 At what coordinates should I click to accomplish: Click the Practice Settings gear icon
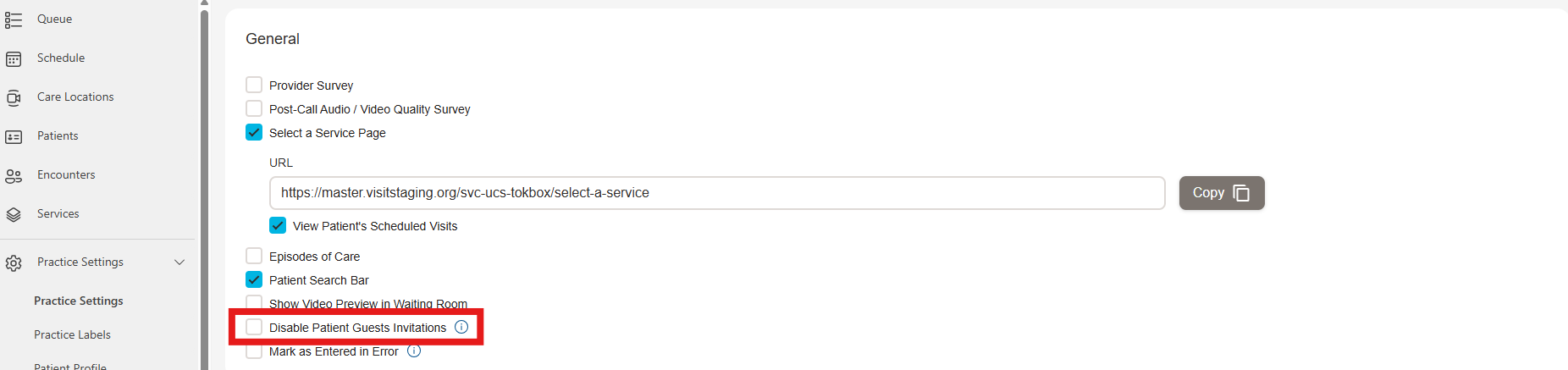point(14,262)
